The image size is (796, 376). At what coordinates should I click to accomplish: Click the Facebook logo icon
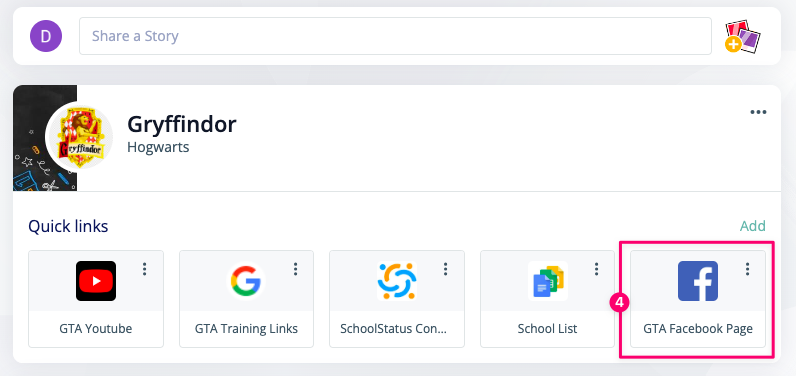pos(698,281)
